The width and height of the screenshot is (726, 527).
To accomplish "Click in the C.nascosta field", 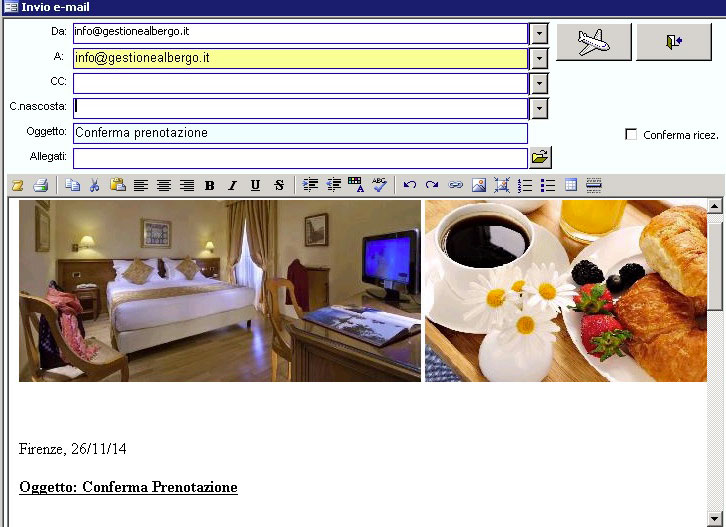I will click(300, 109).
